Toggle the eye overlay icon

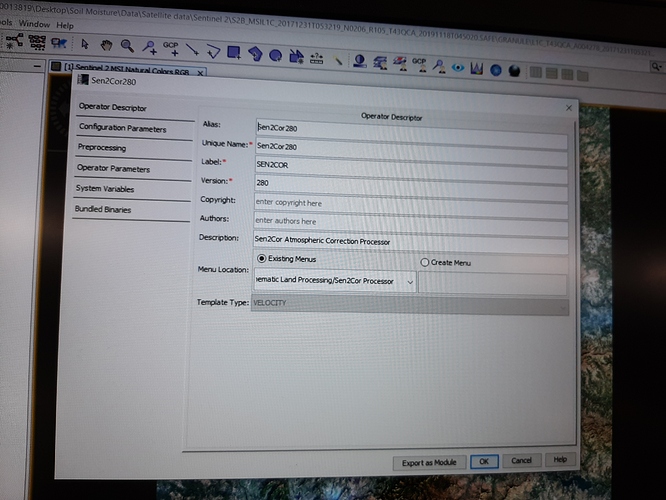tap(458, 68)
